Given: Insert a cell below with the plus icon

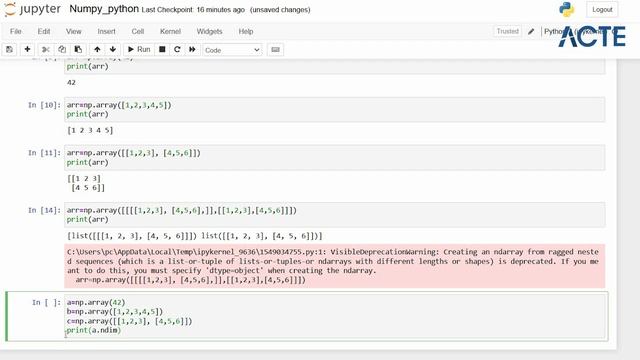Looking at the screenshot, I should coord(27,49).
